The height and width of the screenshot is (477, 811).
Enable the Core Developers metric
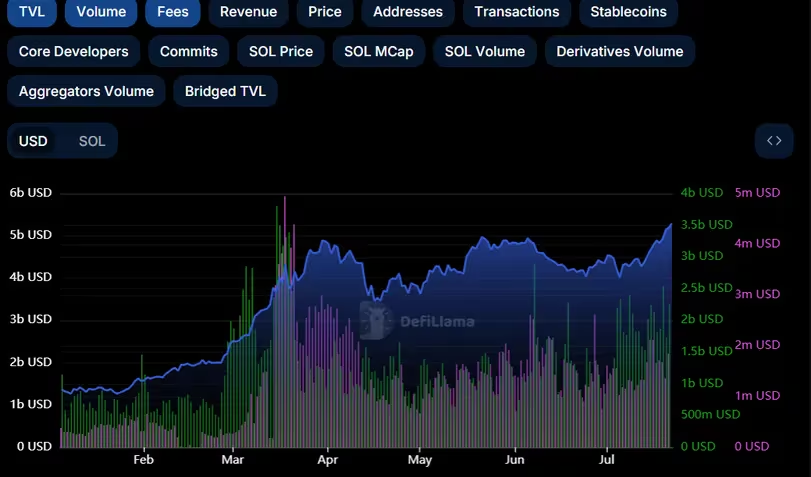pyautogui.click(x=74, y=51)
